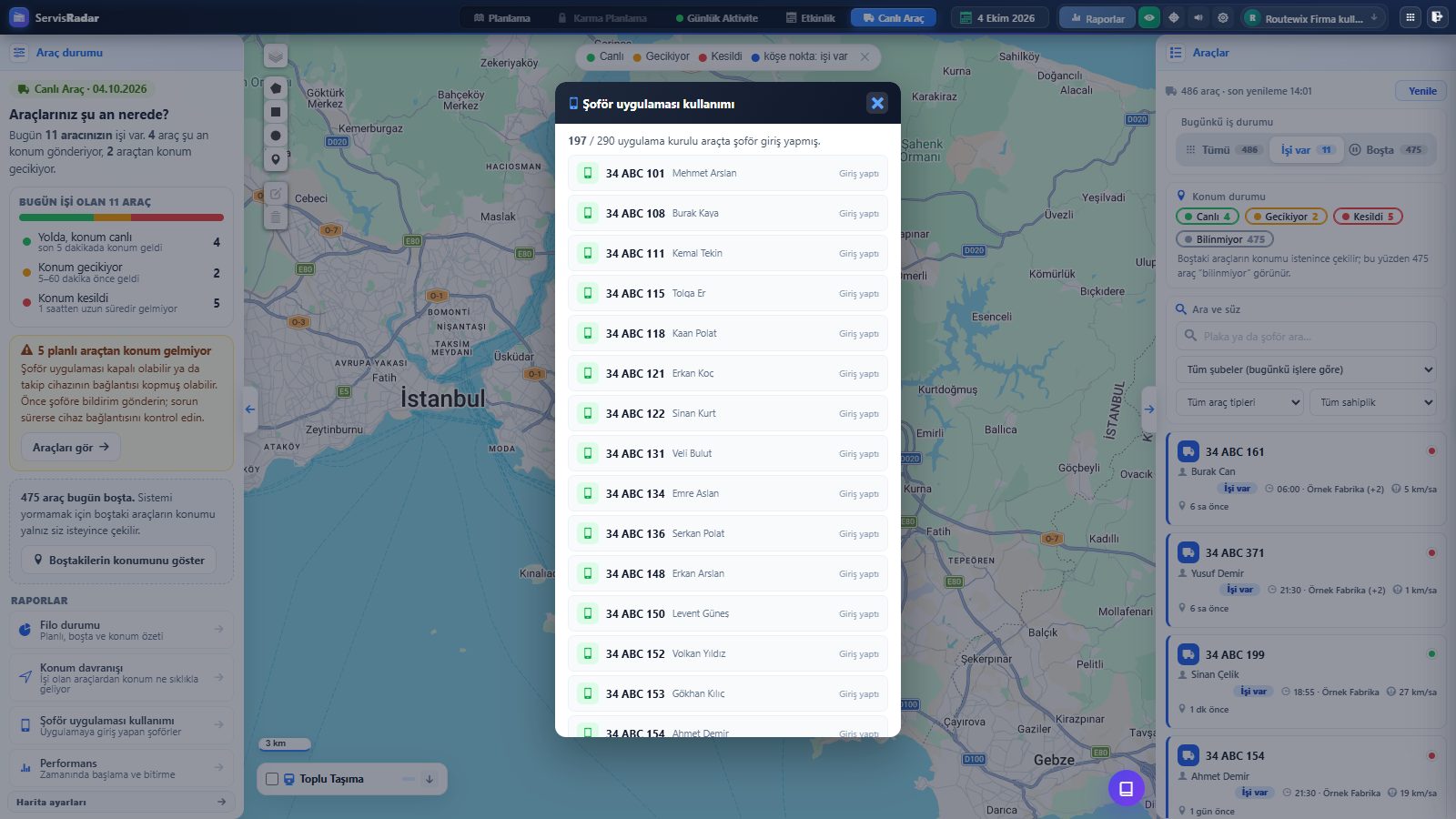Click the Yolda, konum canlı status row
1456x819 pixels.
121,242
